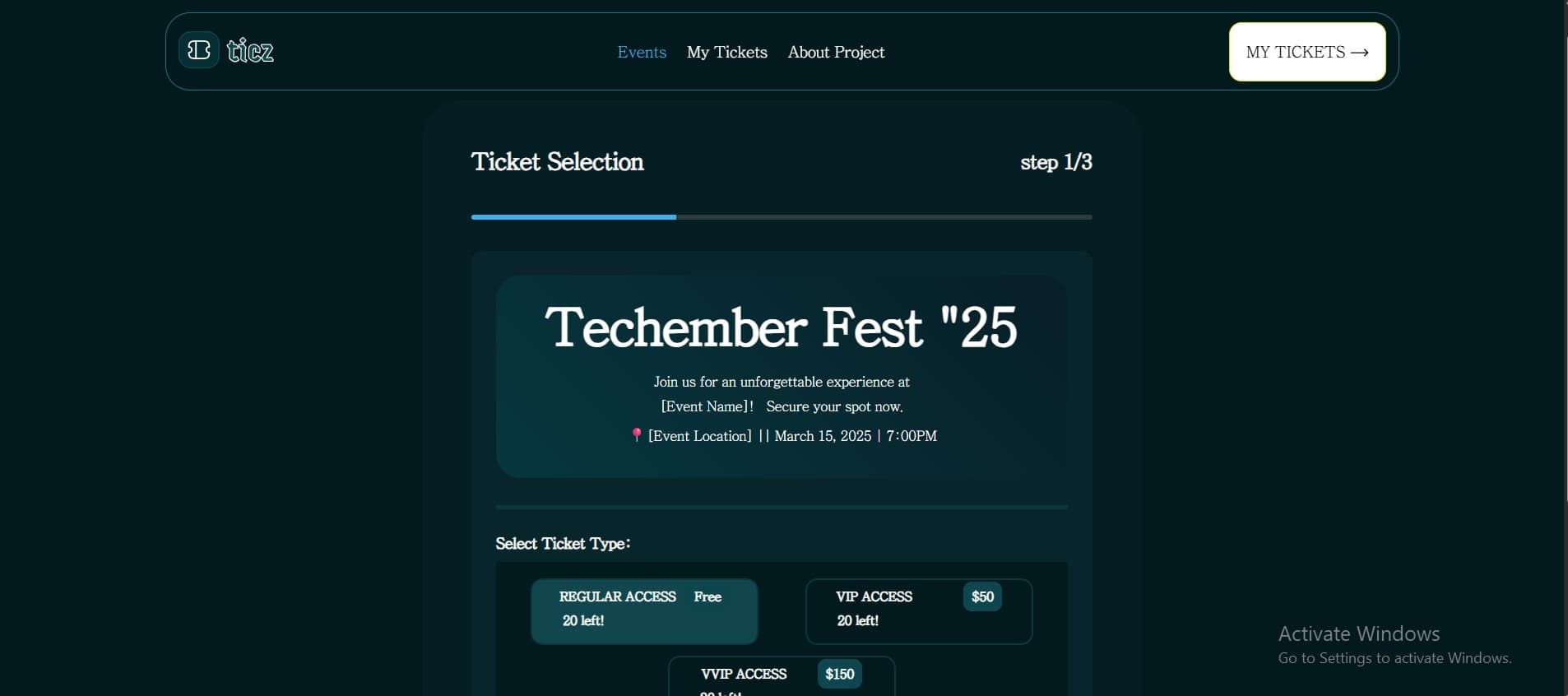Click the step progress bar
Screen dimensions: 1568x696
pyautogui.click(x=781, y=217)
